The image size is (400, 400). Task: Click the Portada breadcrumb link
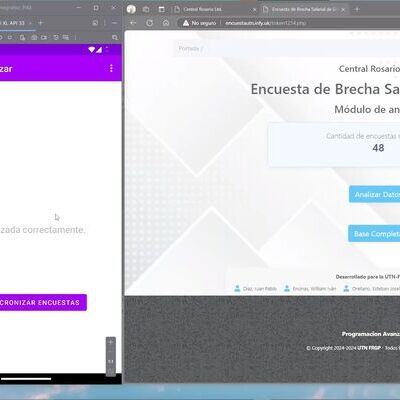click(x=189, y=49)
